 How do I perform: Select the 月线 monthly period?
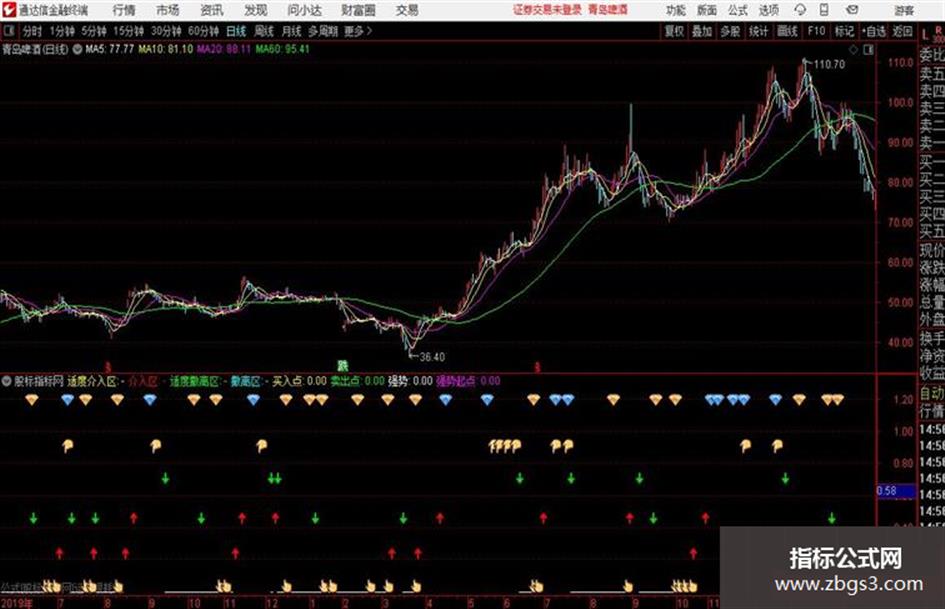(x=291, y=31)
